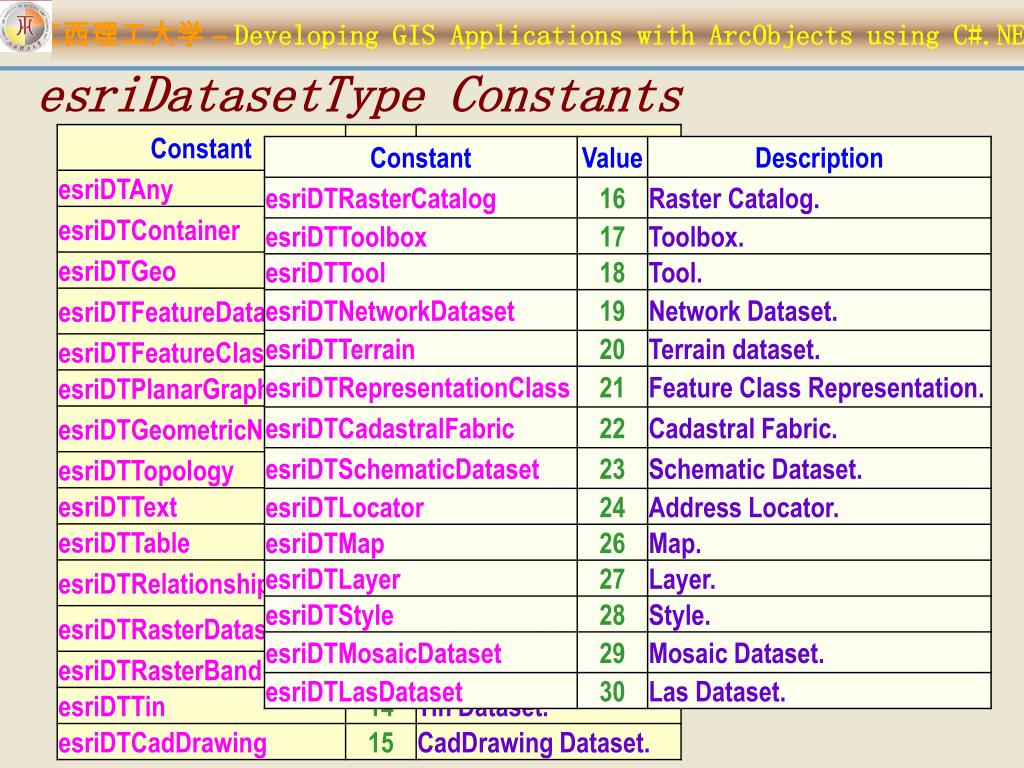Click value 24 in Address Locator row

pyautogui.click(x=612, y=508)
